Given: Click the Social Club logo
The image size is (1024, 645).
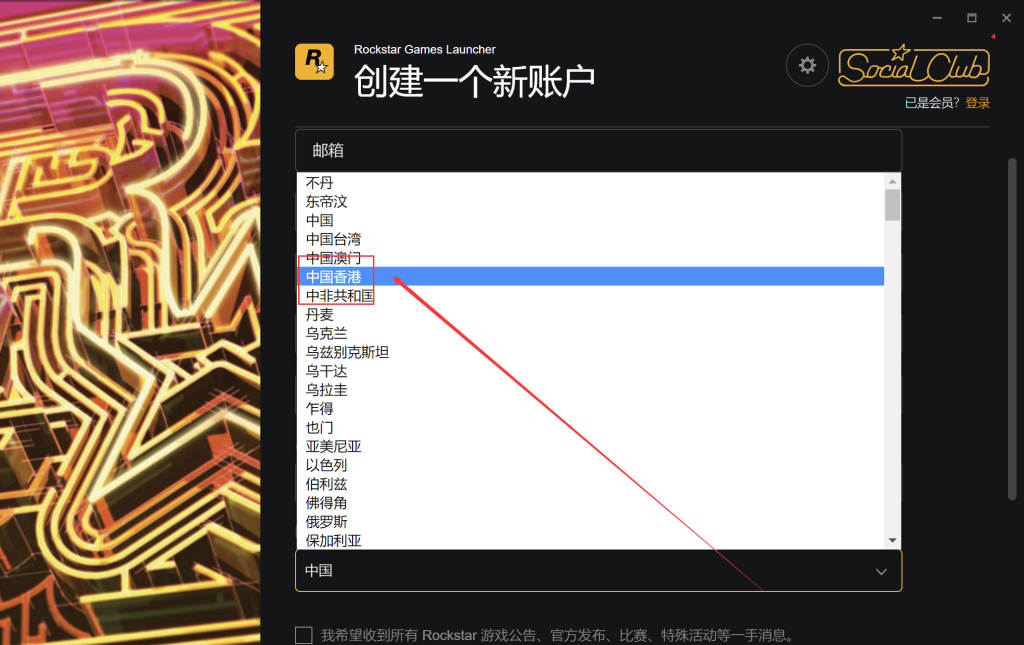Looking at the screenshot, I should 914,65.
